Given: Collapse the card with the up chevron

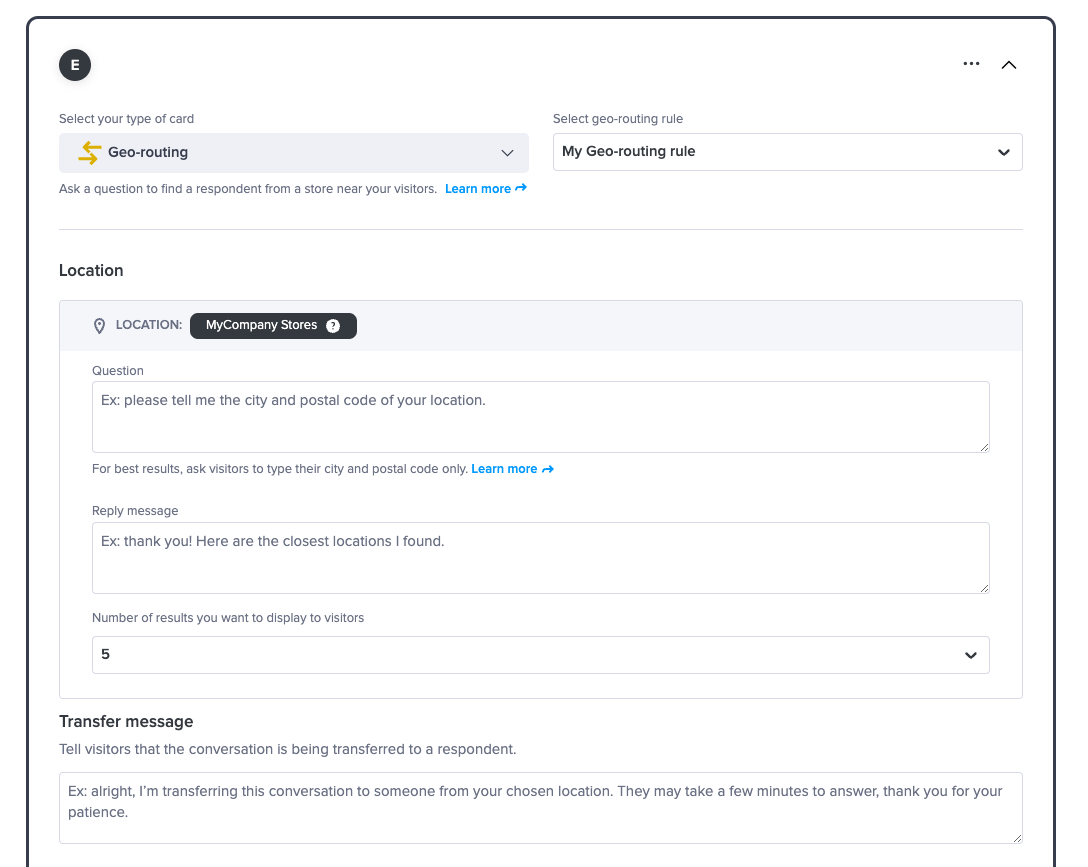Looking at the screenshot, I should 1009,65.
